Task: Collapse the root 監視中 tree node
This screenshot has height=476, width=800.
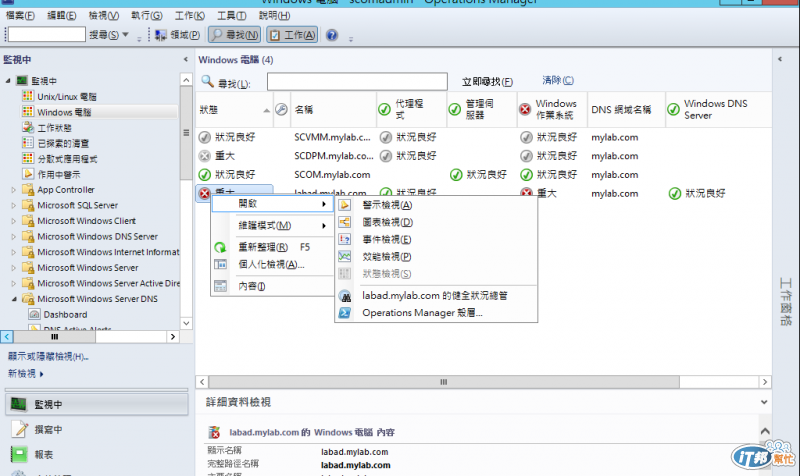Action: click(8, 81)
